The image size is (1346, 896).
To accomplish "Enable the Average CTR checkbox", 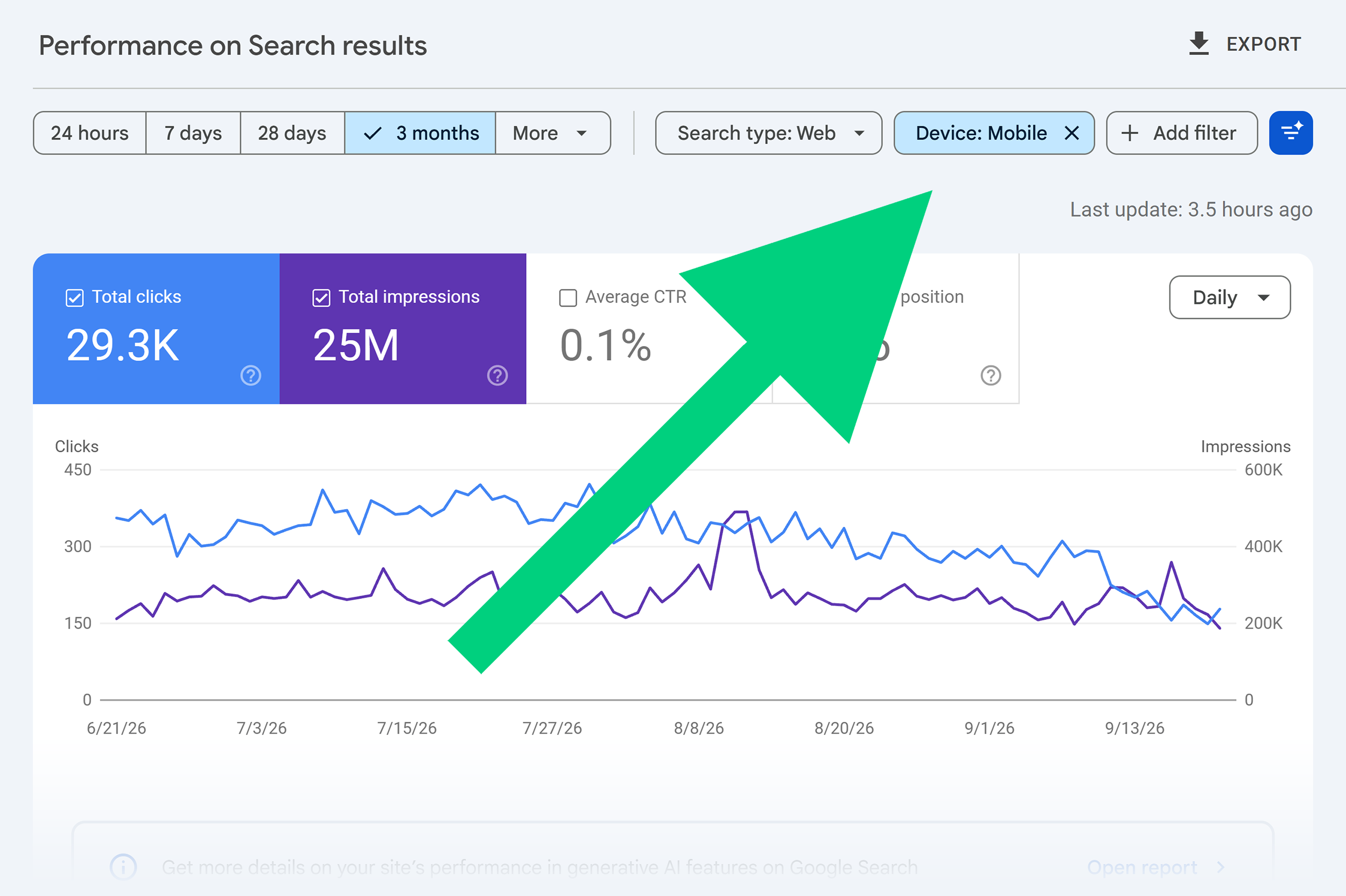I will coord(567,298).
